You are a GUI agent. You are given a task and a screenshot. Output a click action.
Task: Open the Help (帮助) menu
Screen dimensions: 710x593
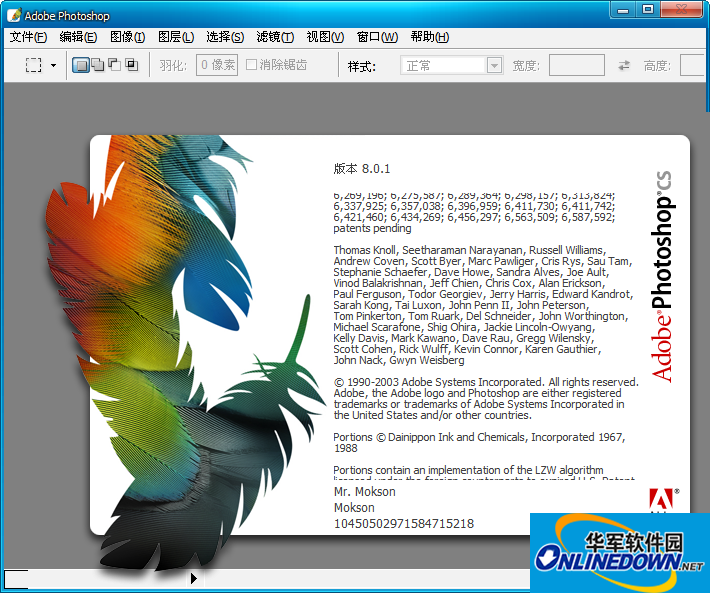coord(429,37)
